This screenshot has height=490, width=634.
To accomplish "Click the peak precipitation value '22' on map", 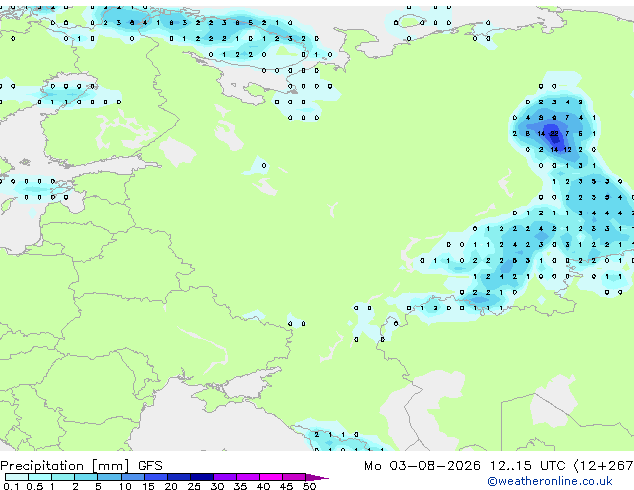I will tap(554, 133).
